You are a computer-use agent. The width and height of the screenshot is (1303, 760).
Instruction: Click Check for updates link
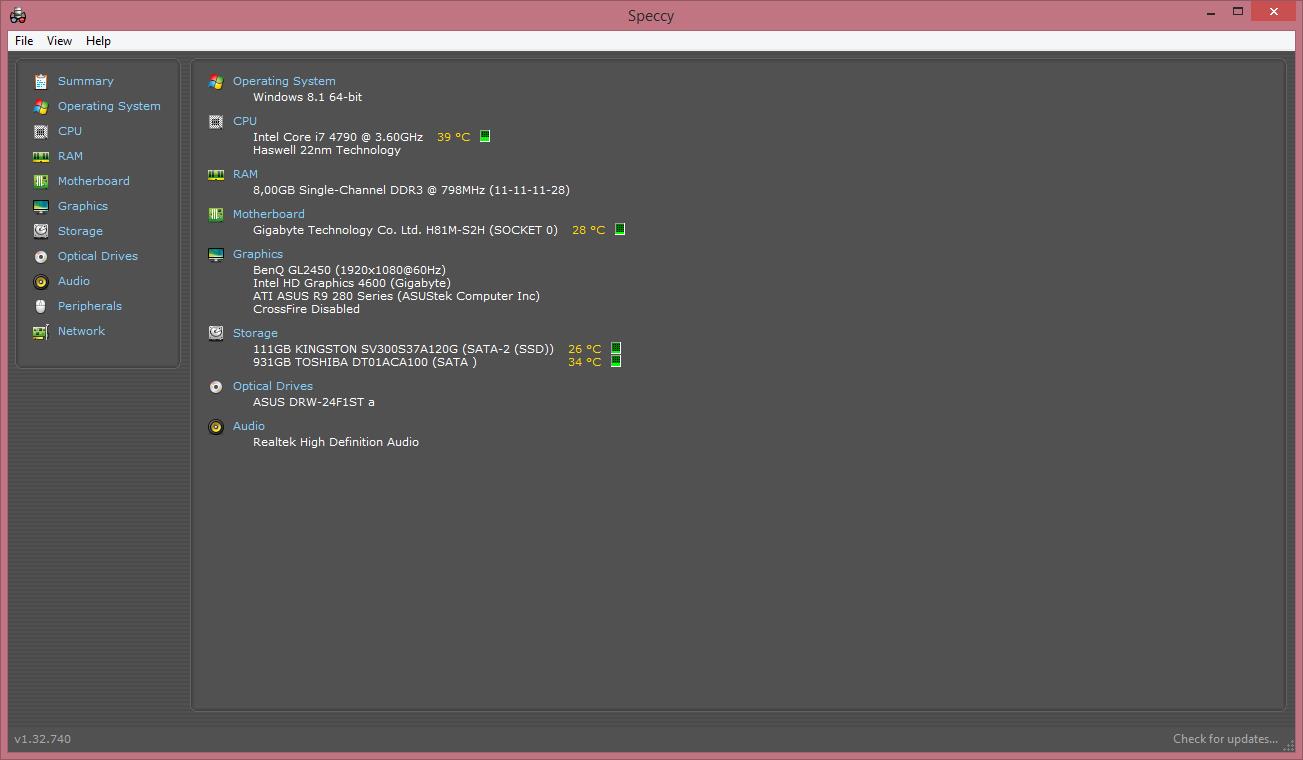(x=1225, y=739)
